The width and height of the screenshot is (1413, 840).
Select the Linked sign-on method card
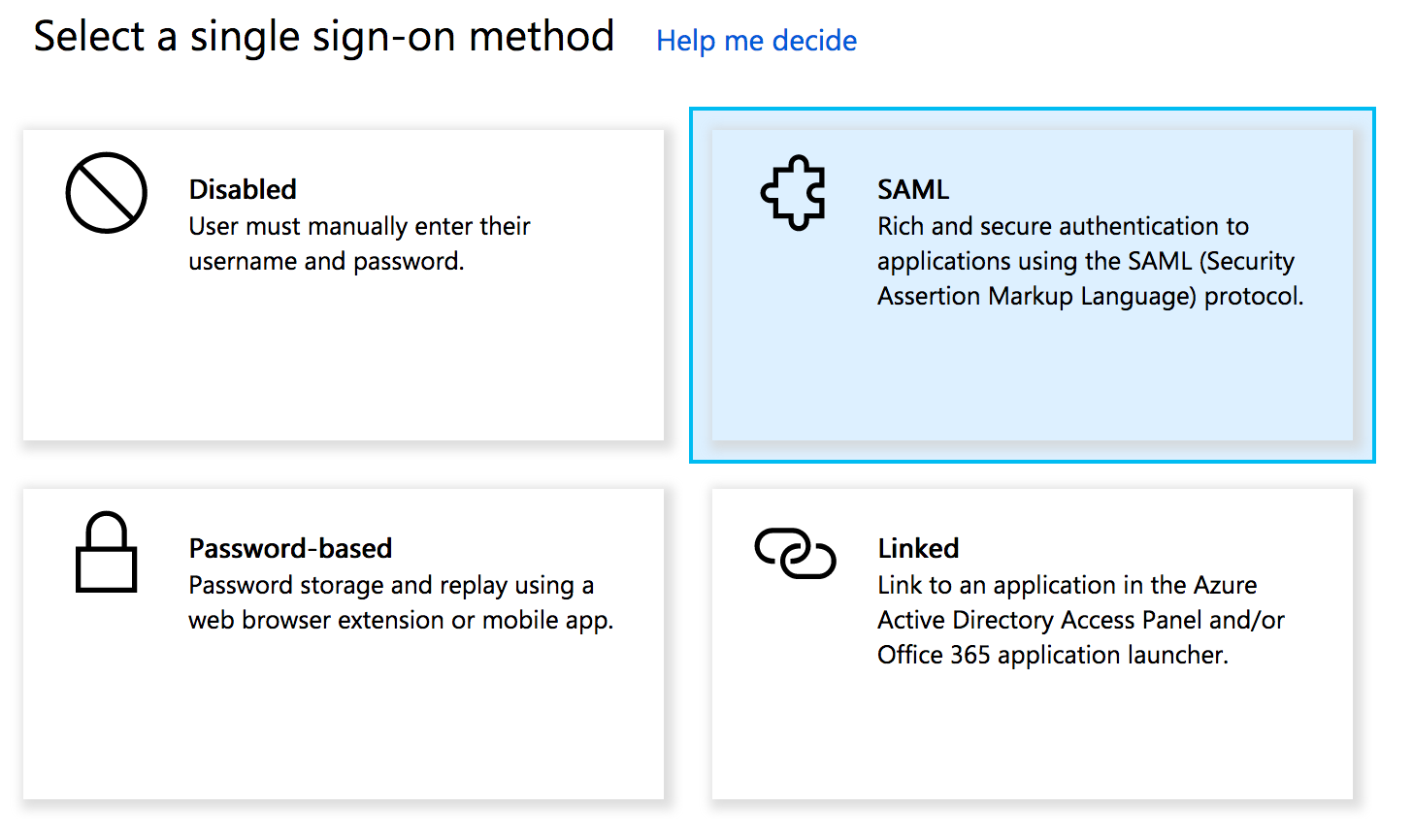(x=1032, y=640)
